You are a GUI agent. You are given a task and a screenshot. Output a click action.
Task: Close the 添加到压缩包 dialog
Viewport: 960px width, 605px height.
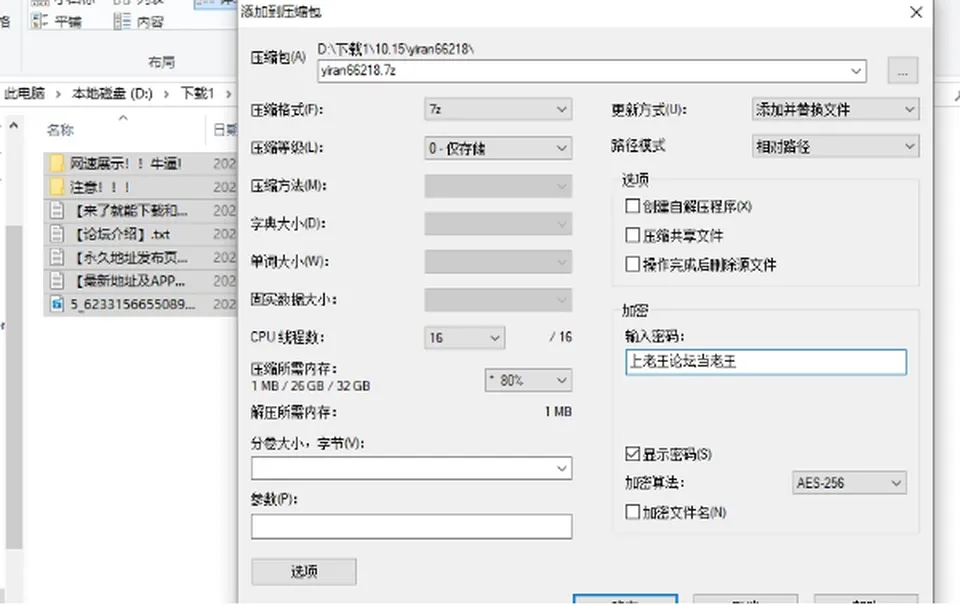[916, 12]
